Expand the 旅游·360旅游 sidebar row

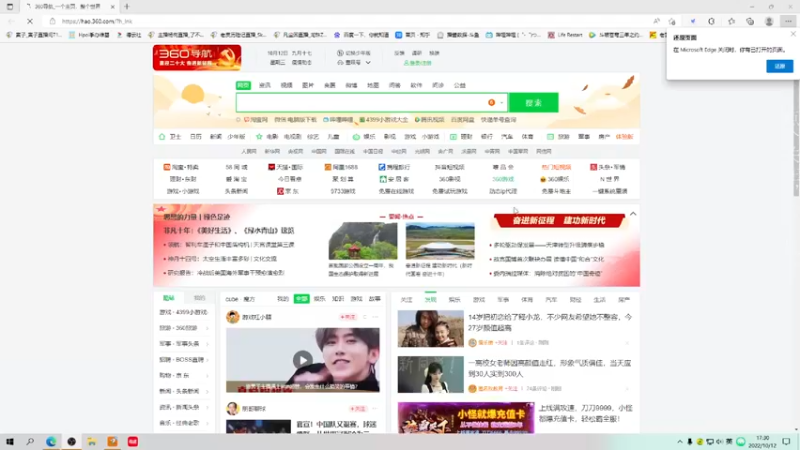point(207,328)
